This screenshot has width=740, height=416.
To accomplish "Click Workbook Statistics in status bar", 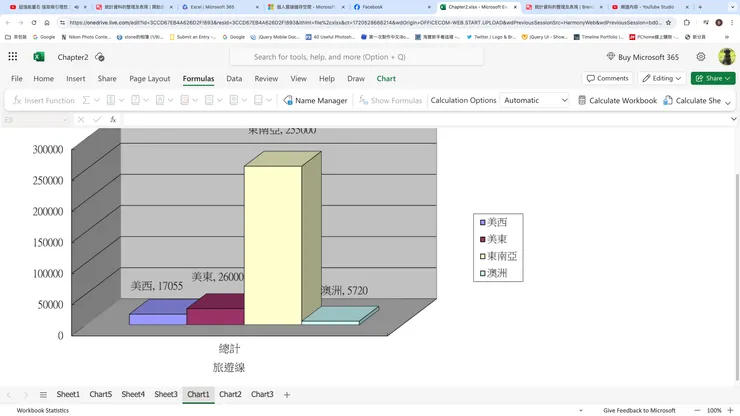I will pos(42,410).
